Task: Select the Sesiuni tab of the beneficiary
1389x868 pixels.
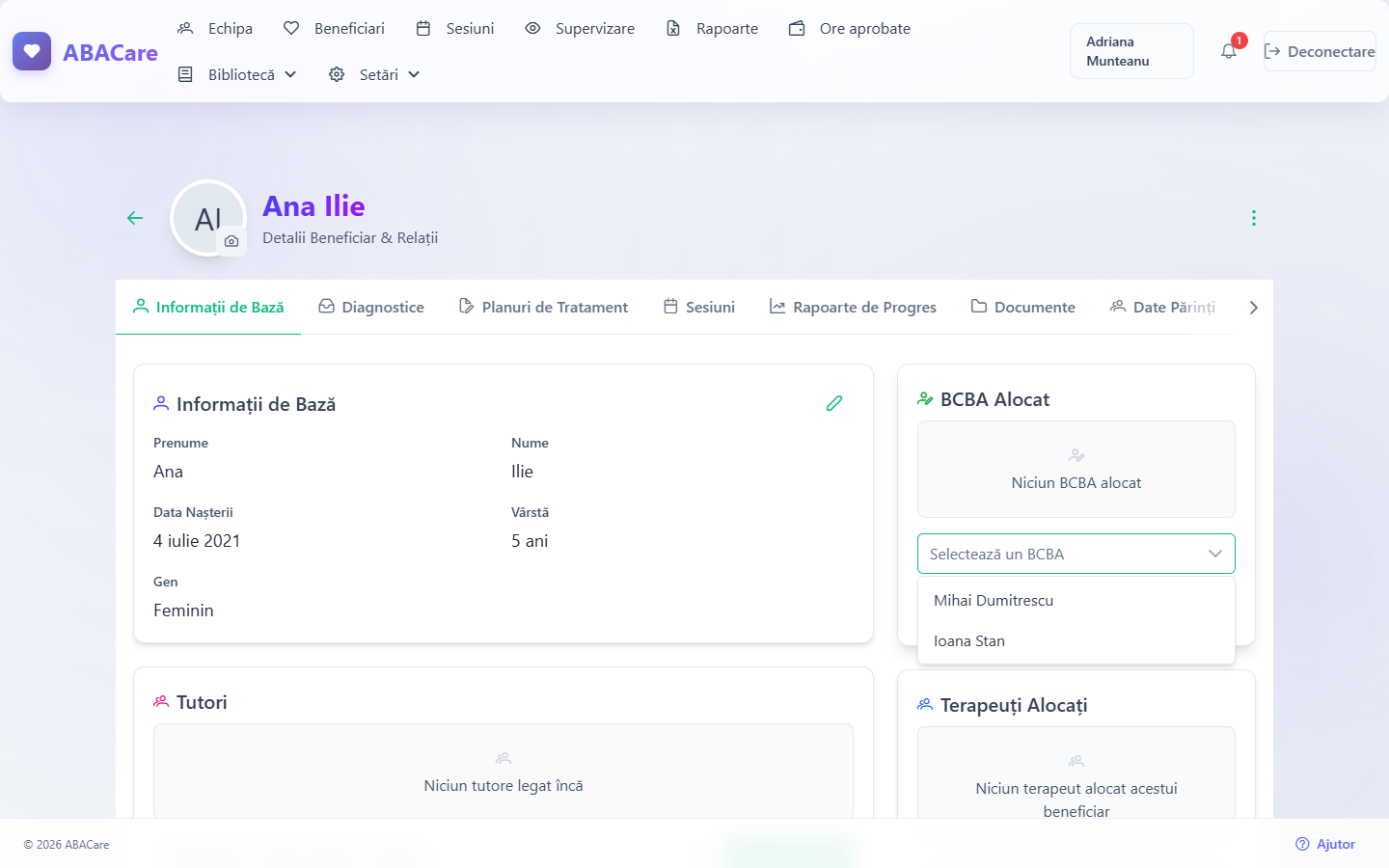Action: 699,307
